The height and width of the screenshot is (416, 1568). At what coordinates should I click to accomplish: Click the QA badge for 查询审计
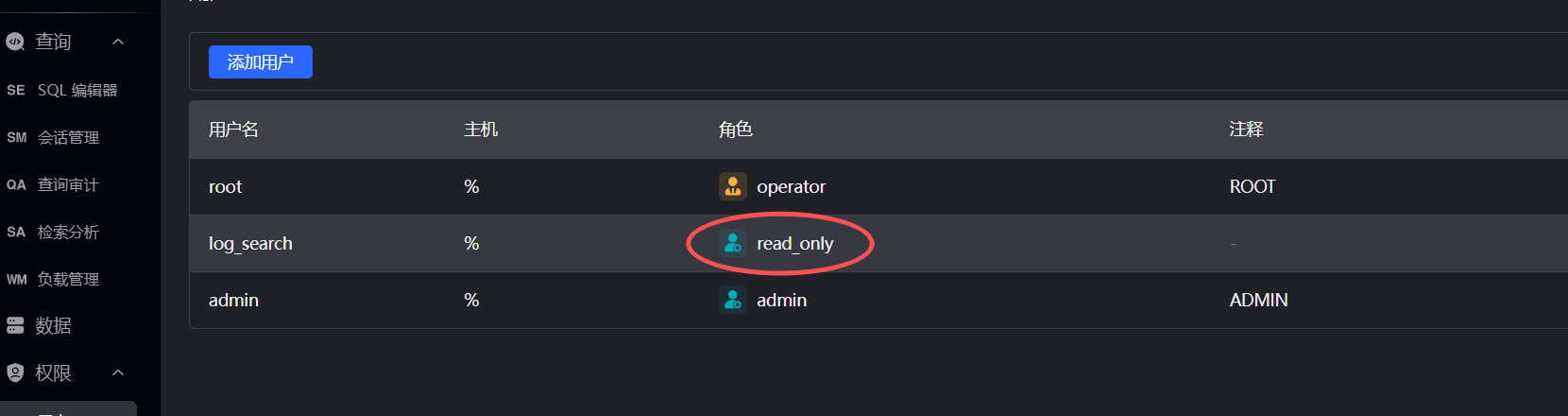(x=16, y=184)
